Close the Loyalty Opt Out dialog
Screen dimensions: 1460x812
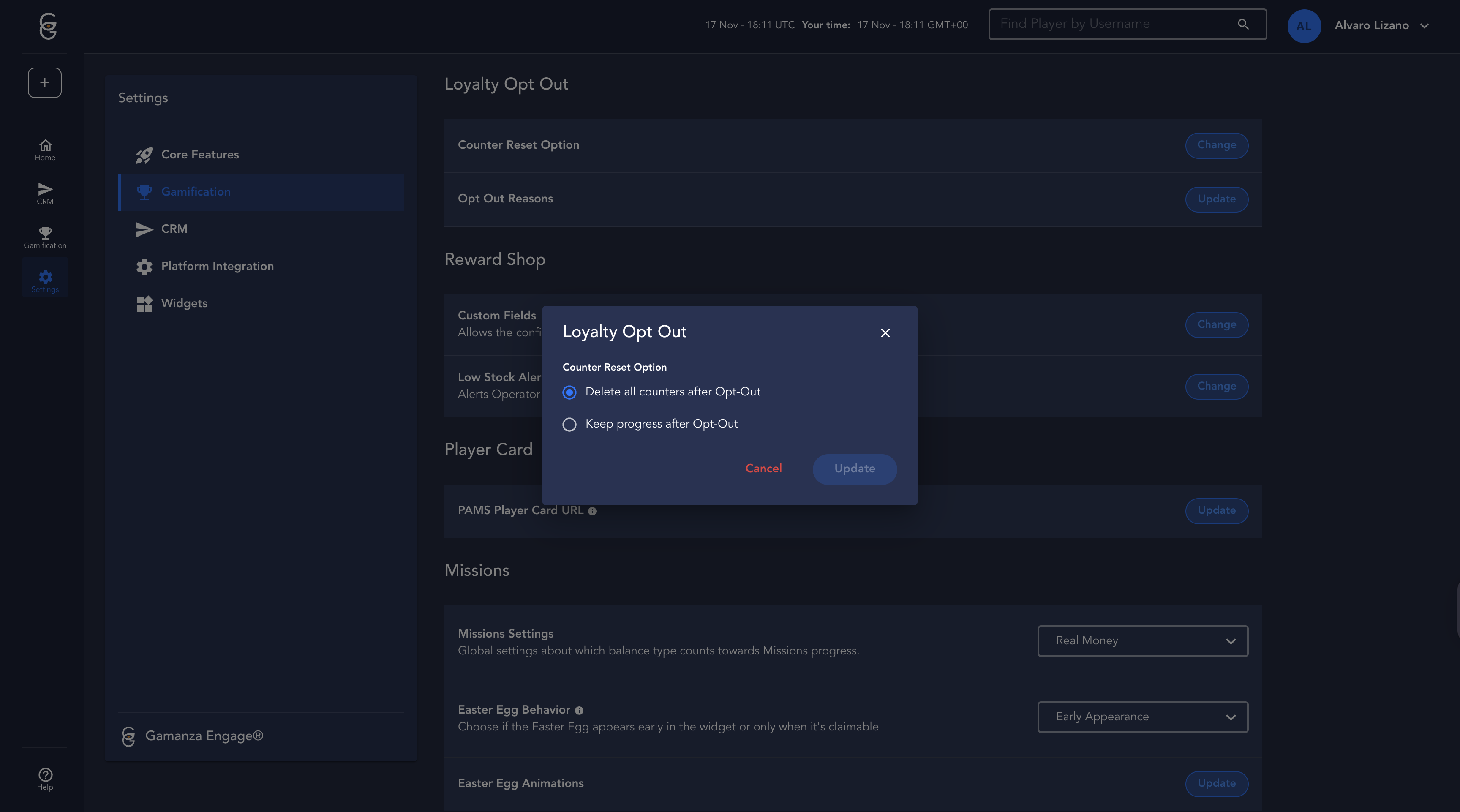tap(885, 333)
